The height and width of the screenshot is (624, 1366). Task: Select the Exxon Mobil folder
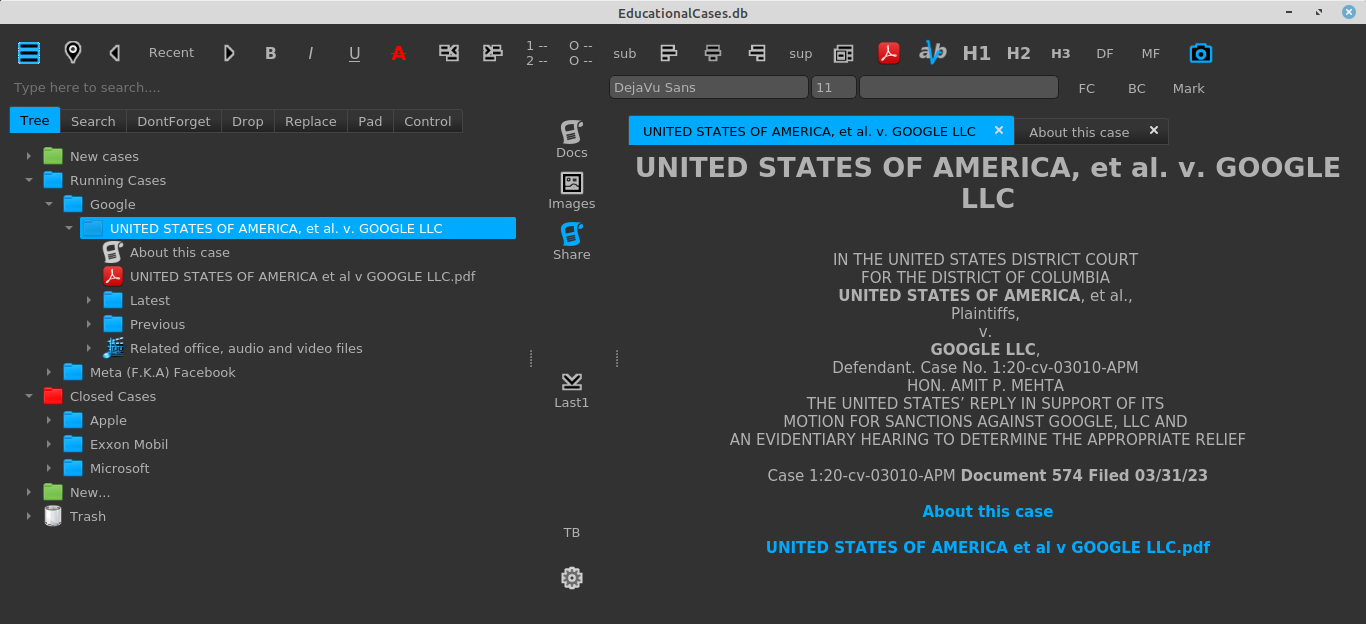click(x=129, y=444)
